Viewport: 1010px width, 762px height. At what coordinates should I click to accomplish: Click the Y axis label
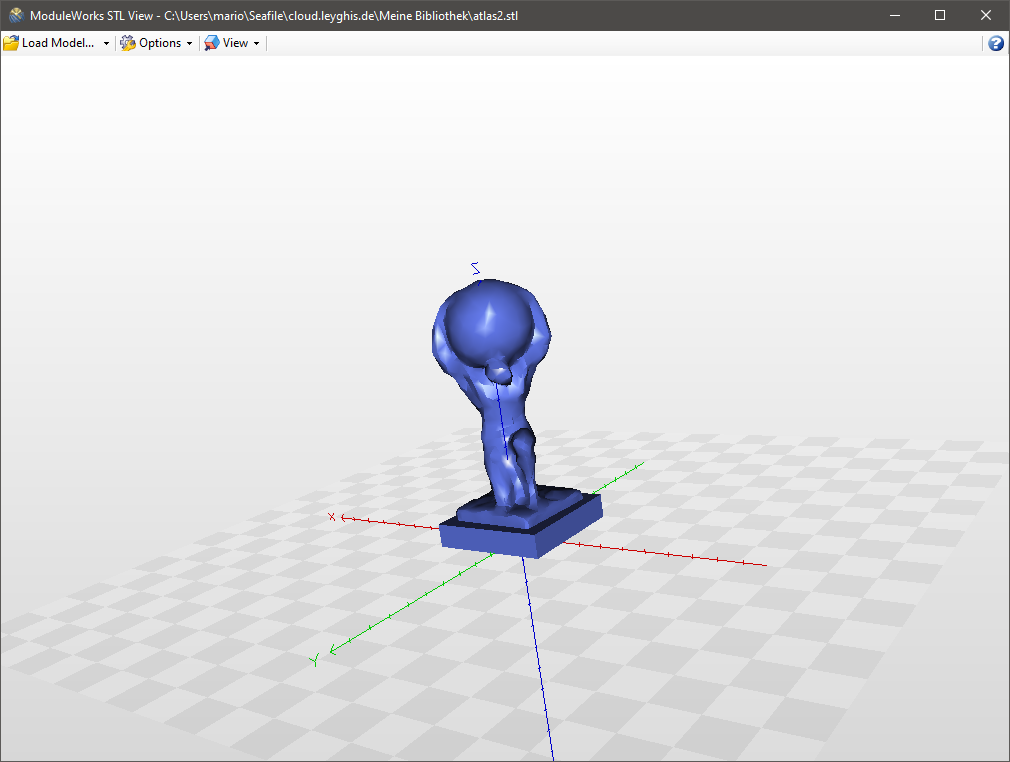(315, 660)
